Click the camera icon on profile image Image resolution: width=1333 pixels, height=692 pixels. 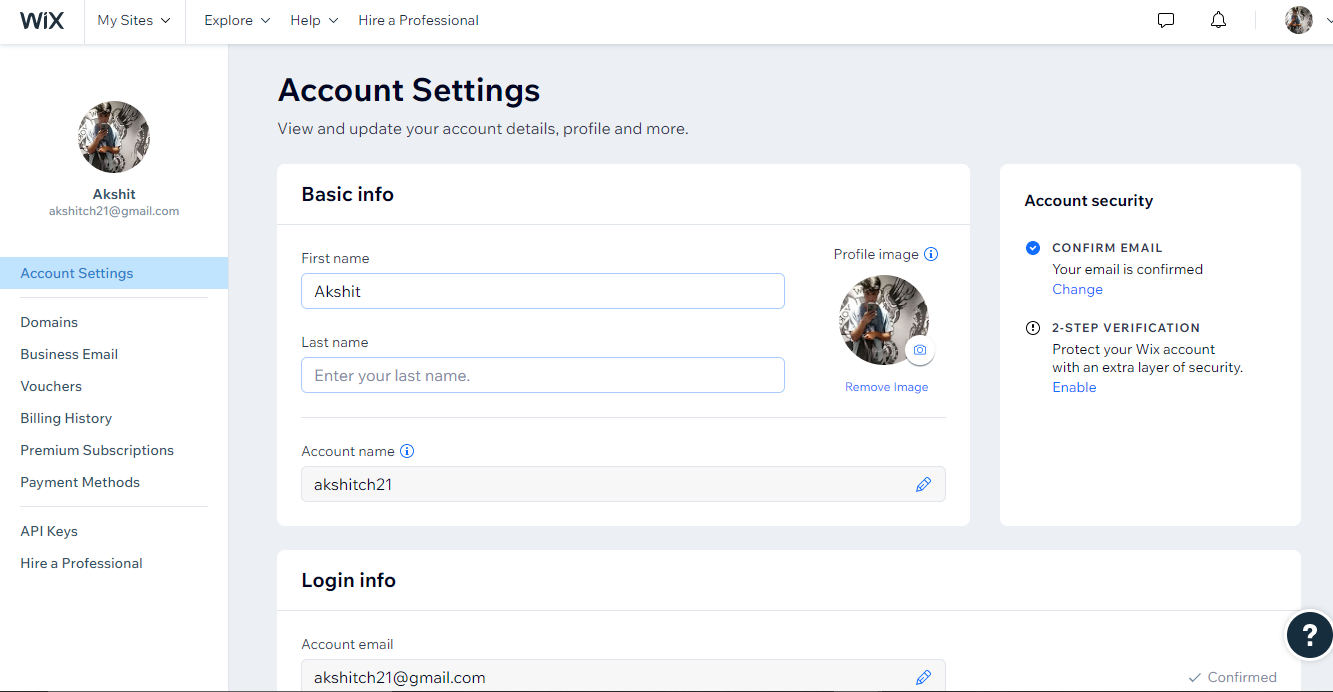(x=920, y=350)
